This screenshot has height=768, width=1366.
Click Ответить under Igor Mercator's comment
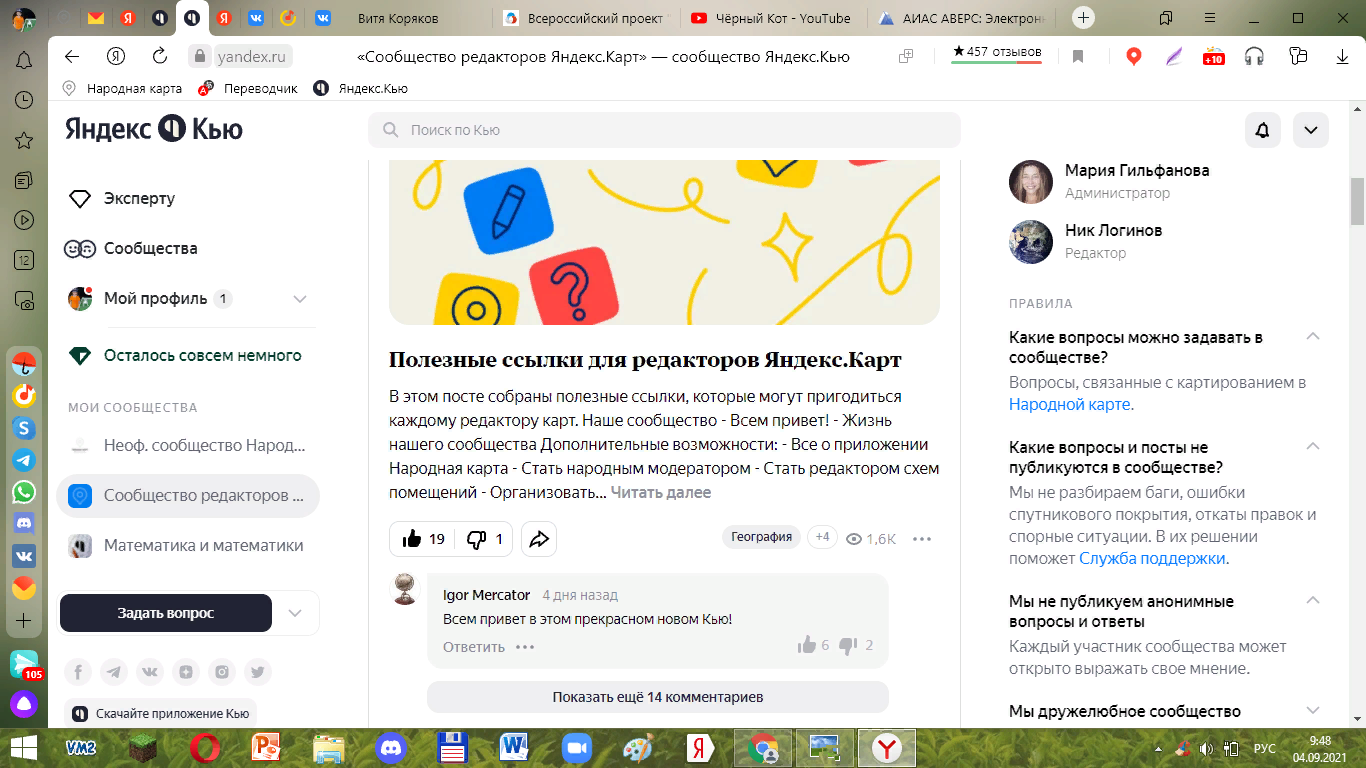[474, 646]
